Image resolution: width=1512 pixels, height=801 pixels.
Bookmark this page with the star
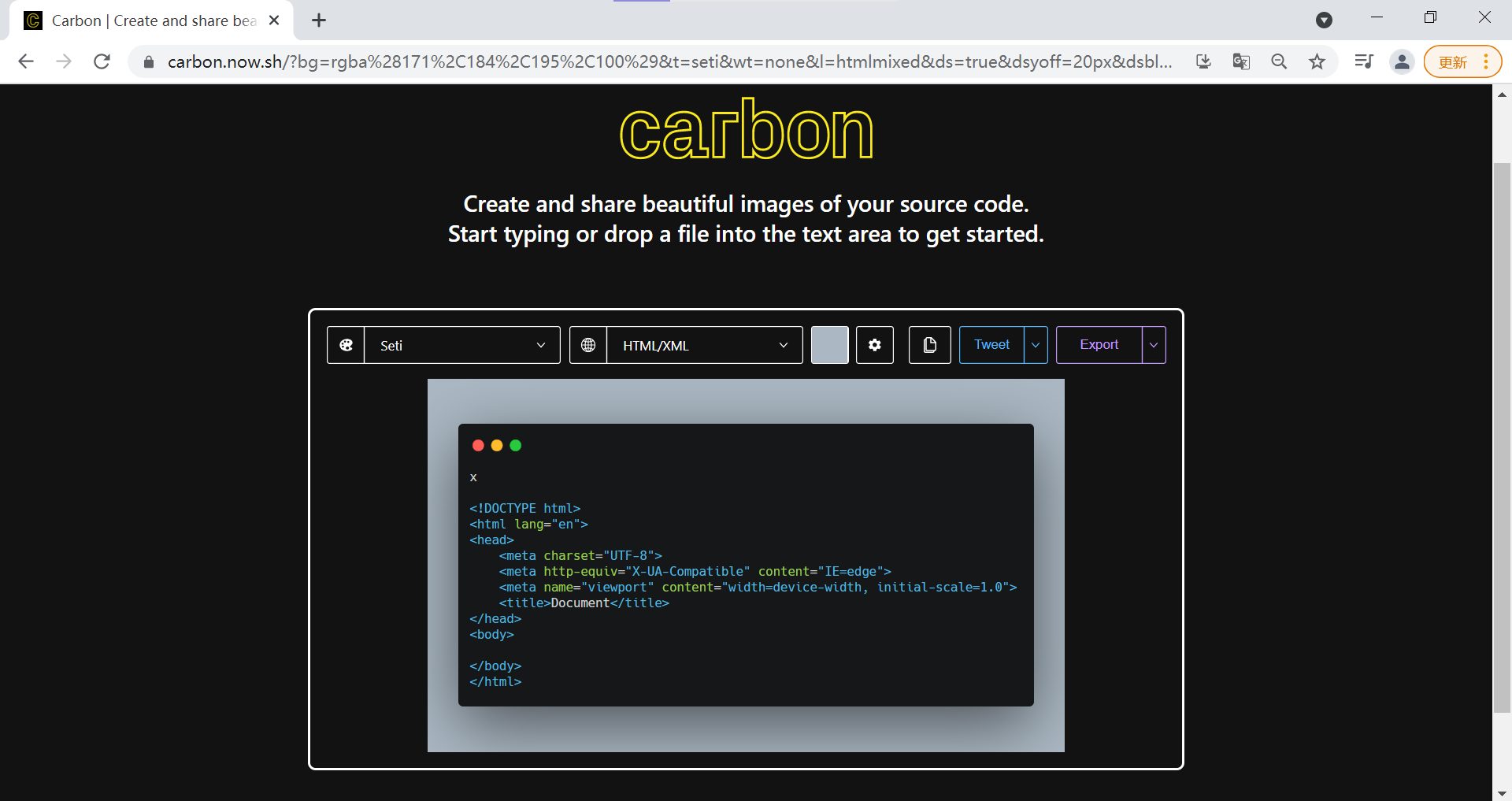pos(1317,61)
